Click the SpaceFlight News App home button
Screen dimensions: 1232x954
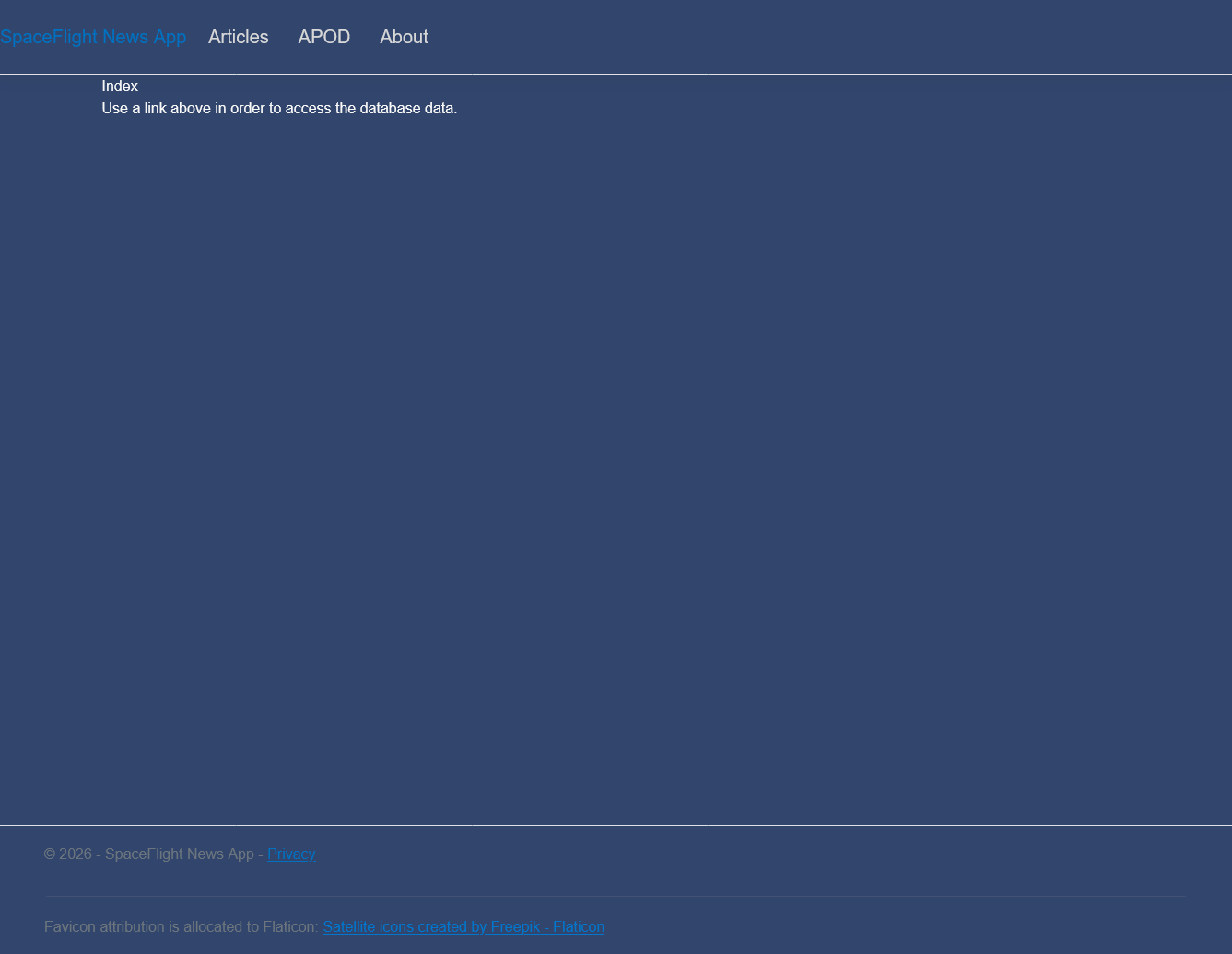click(93, 37)
